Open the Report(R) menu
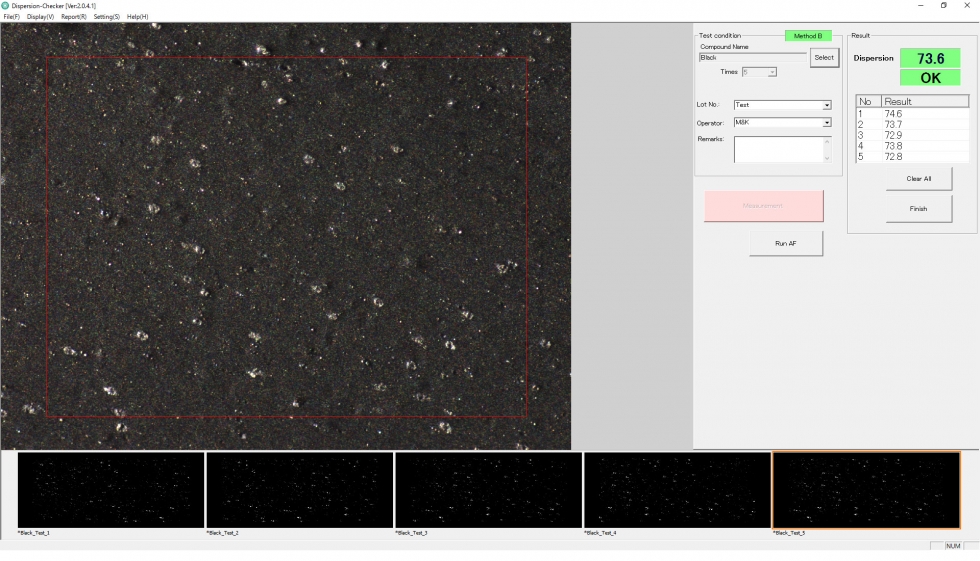The image size is (980, 561). tap(74, 17)
